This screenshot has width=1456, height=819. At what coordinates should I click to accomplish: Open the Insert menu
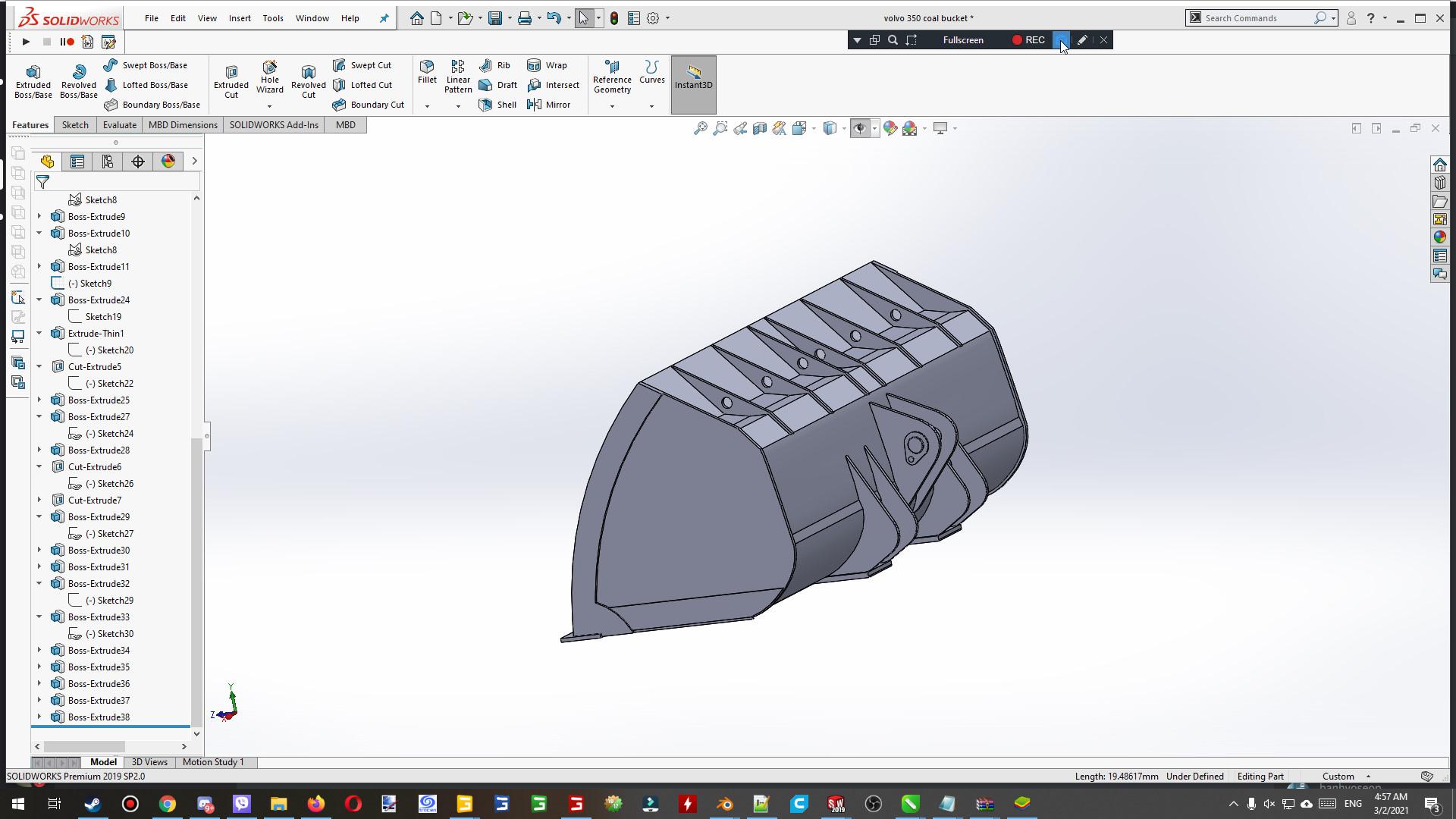tap(240, 18)
